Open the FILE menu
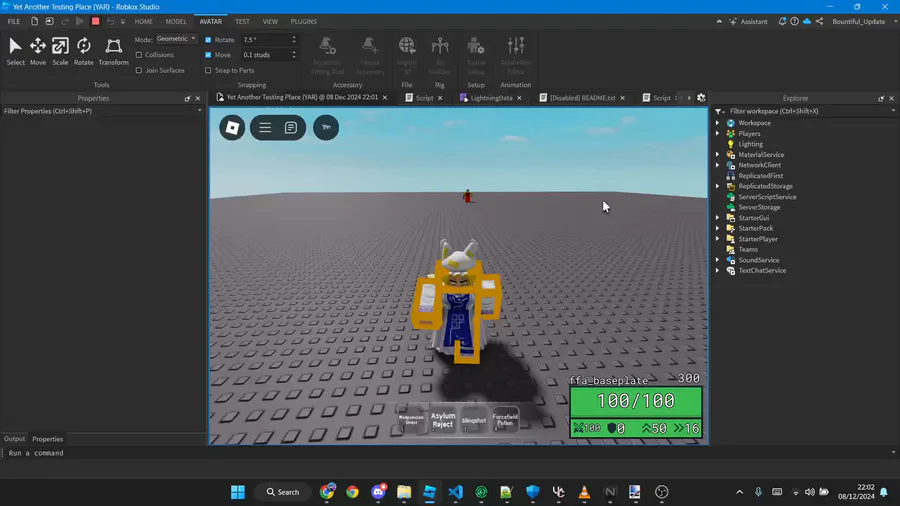Screen dimensions: 900x506 [14, 21]
